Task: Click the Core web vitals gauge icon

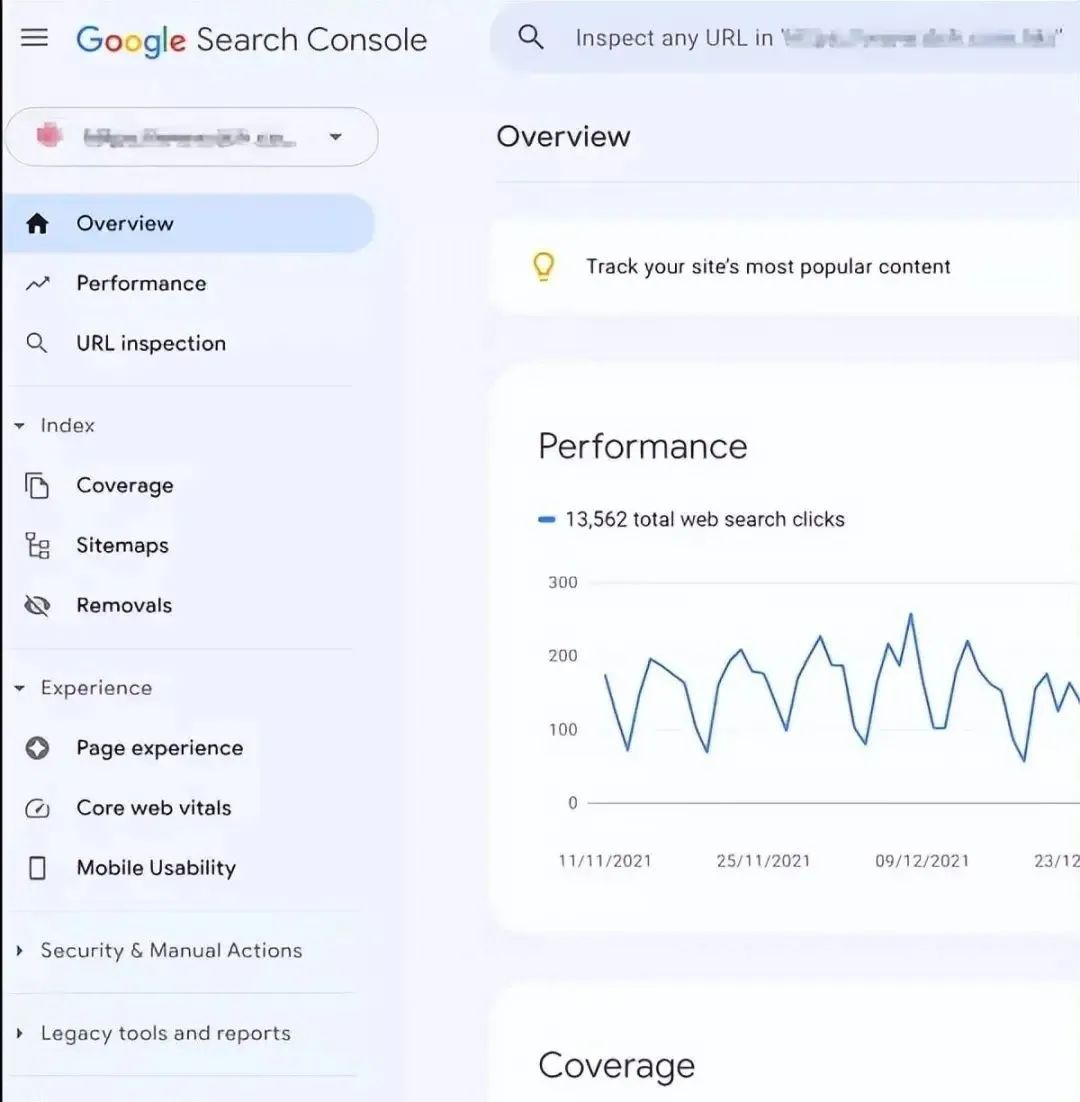Action: point(37,808)
